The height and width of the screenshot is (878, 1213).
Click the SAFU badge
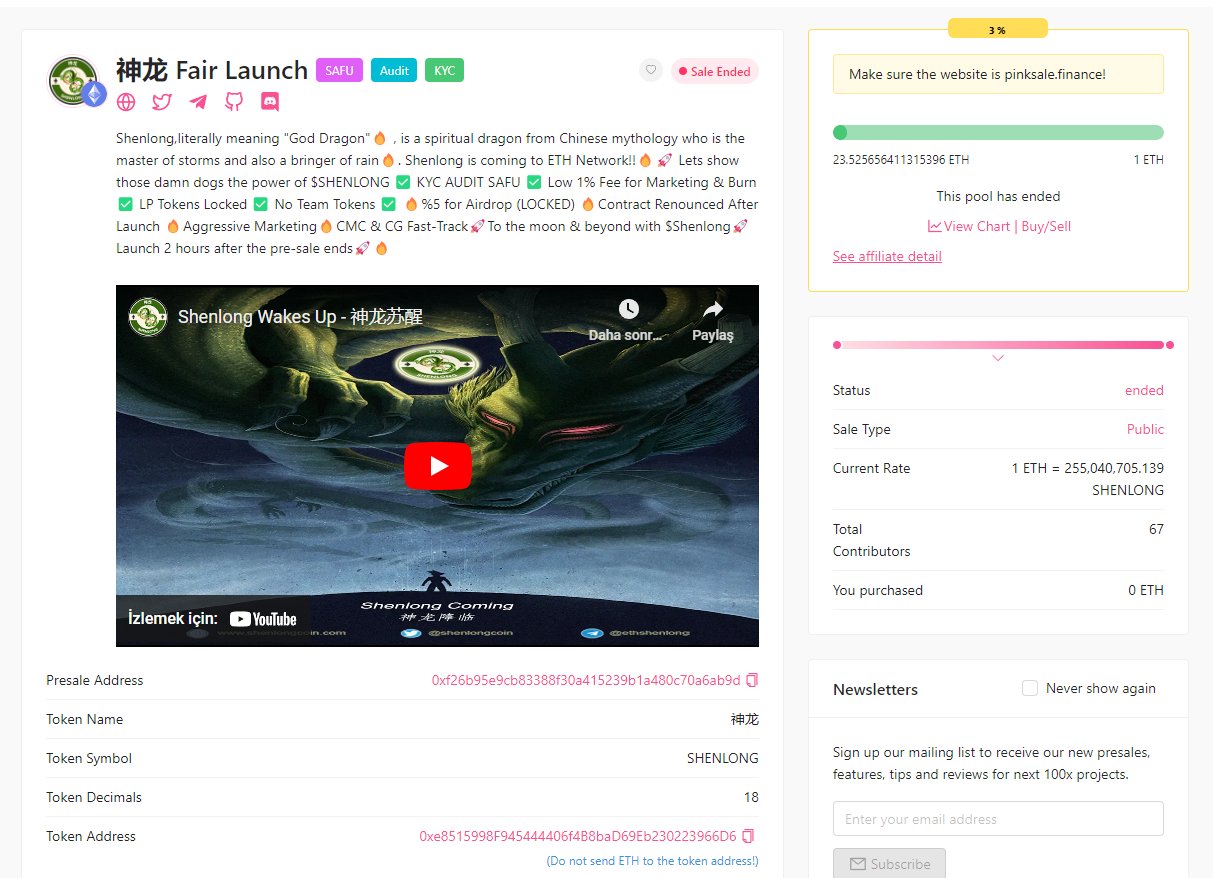(x=339, y=70)
